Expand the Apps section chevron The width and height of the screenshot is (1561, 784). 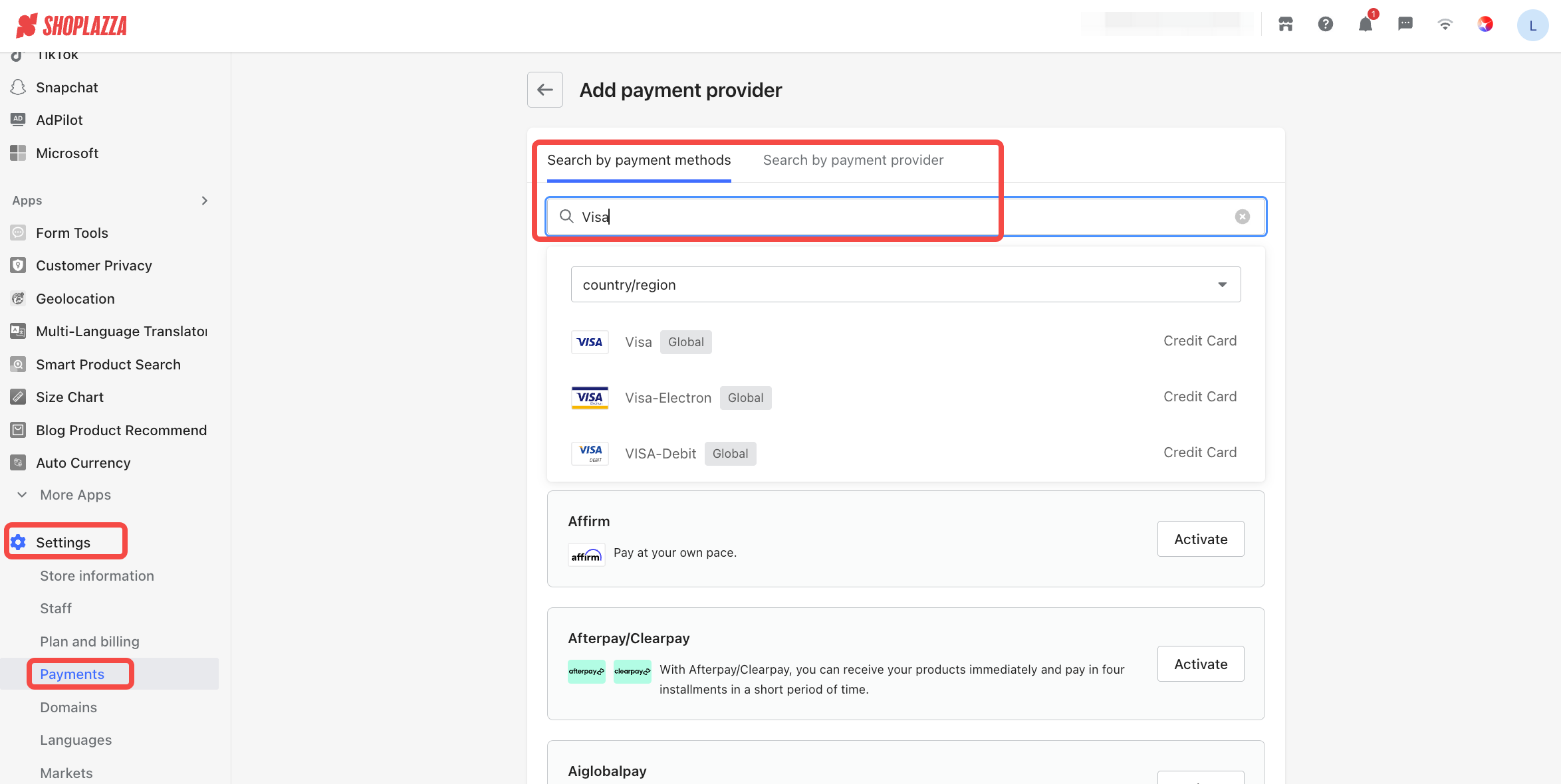point(205,201)
